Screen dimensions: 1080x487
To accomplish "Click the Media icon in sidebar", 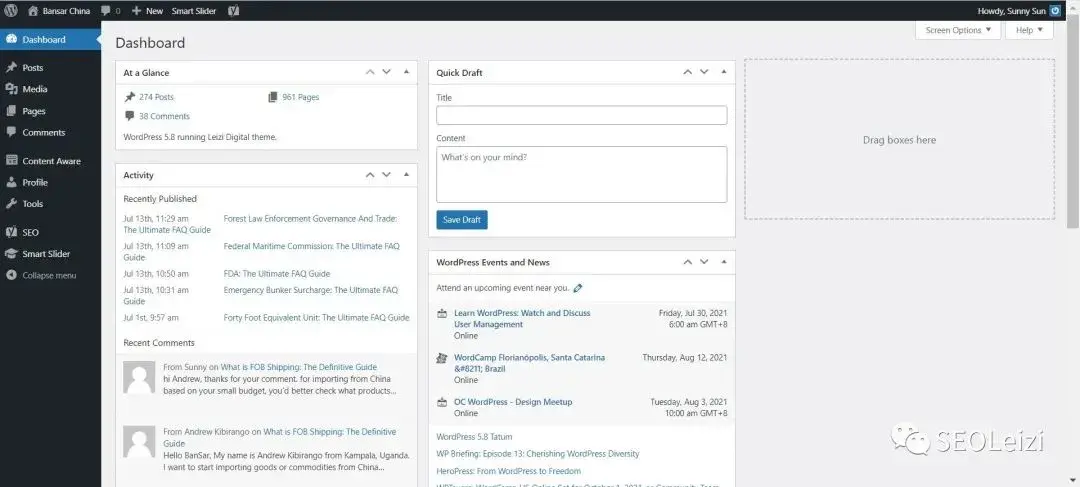I will click(x=12, y=89).
